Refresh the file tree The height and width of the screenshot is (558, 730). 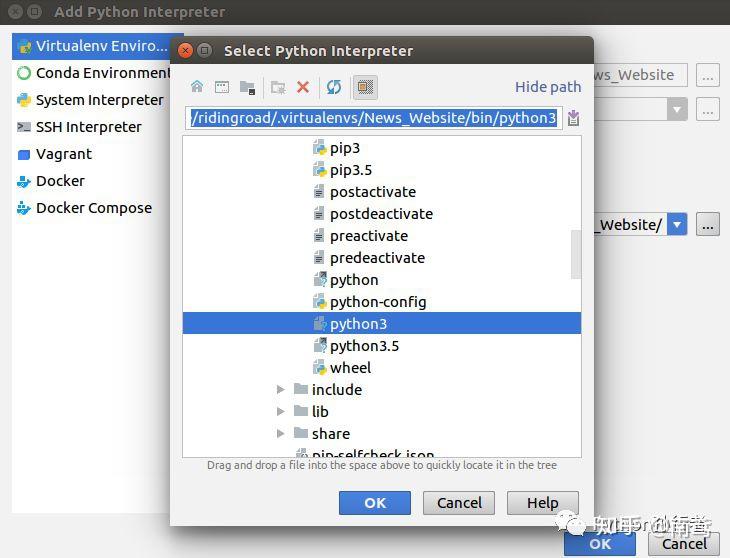pos(334,87)
